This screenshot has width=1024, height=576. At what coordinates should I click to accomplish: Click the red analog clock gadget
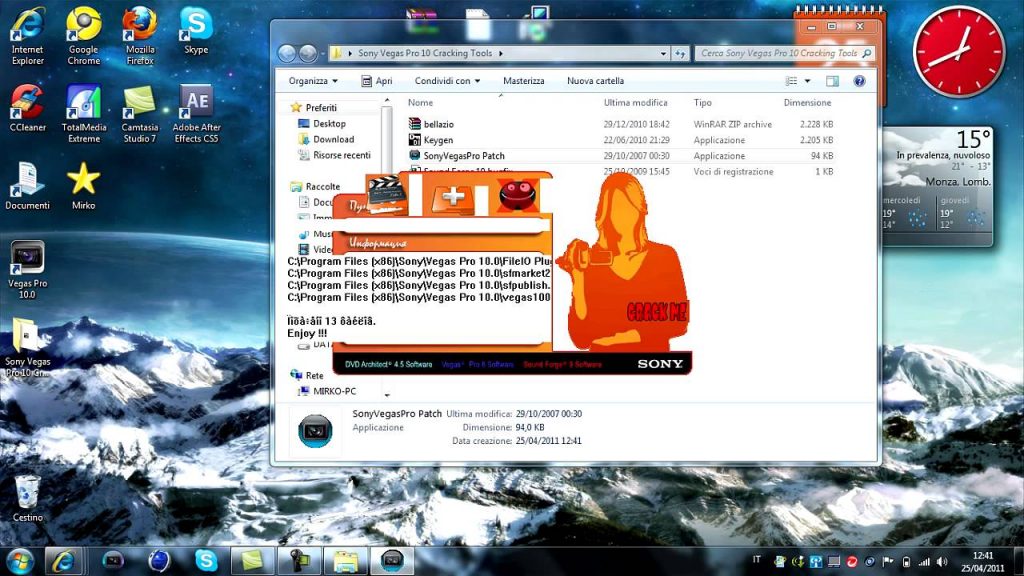[x=959, y=52]
